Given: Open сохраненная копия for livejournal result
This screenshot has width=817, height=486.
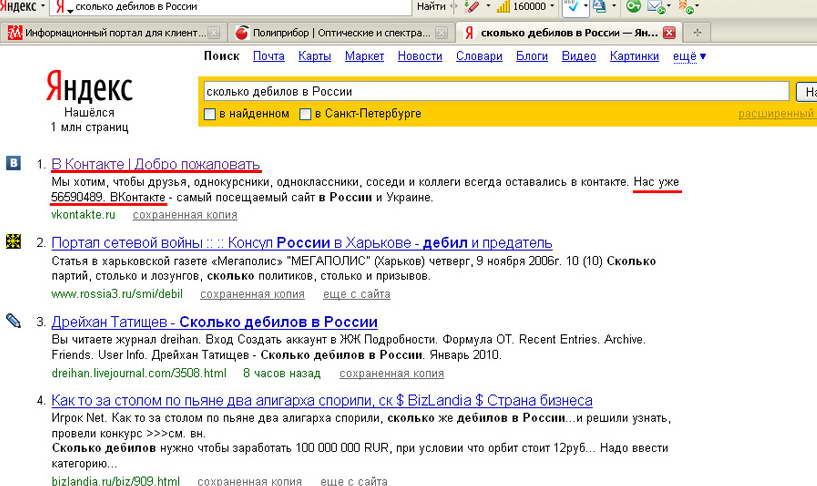Looking at the screenshot, I should click(x=392, y=373).
